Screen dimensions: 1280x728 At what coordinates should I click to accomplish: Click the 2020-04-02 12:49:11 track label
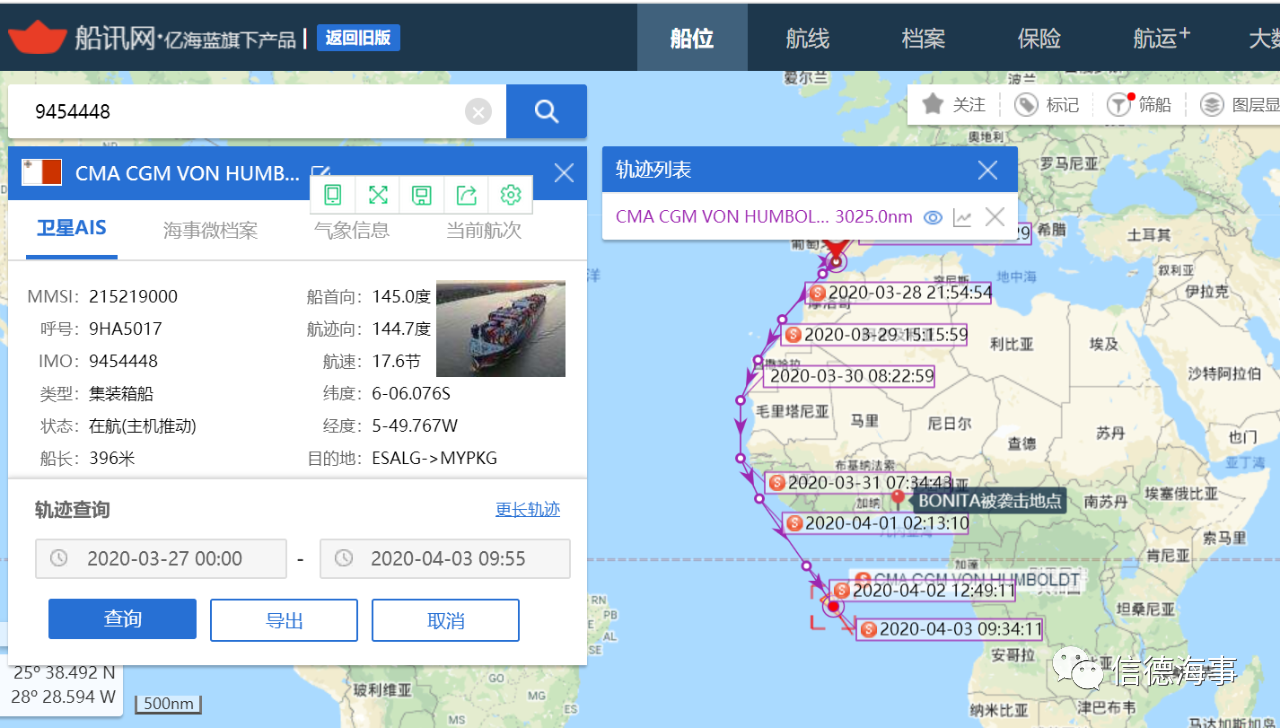(x=923, y=591)
